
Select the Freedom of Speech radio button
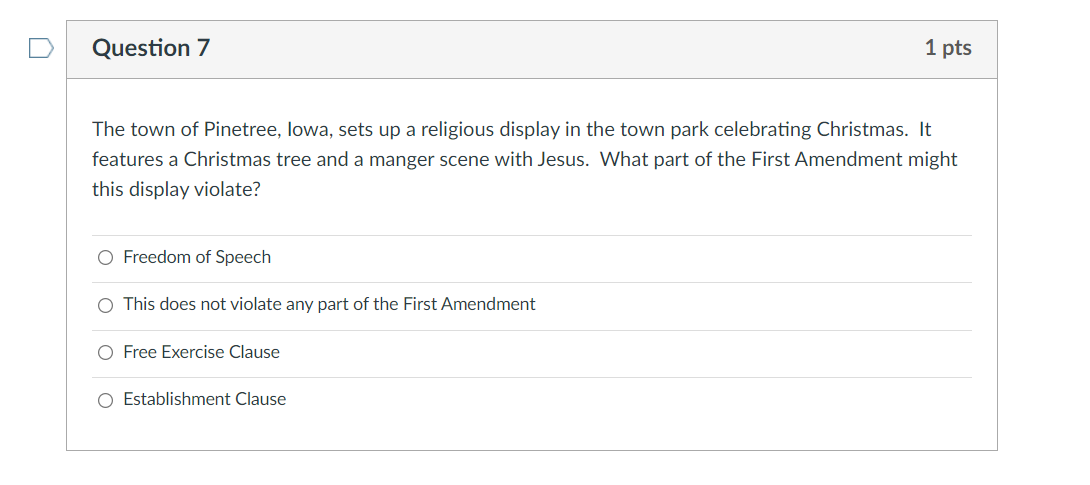pos(105,258)
